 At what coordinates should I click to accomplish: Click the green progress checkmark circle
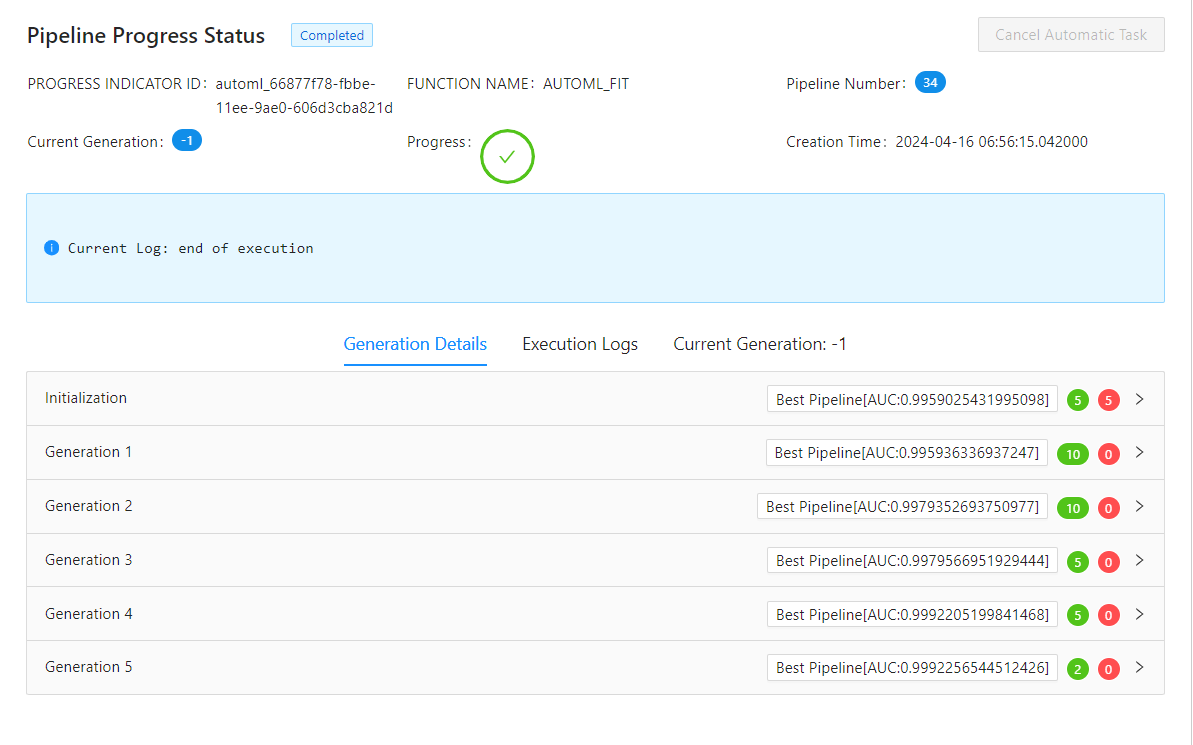[507, 157]
